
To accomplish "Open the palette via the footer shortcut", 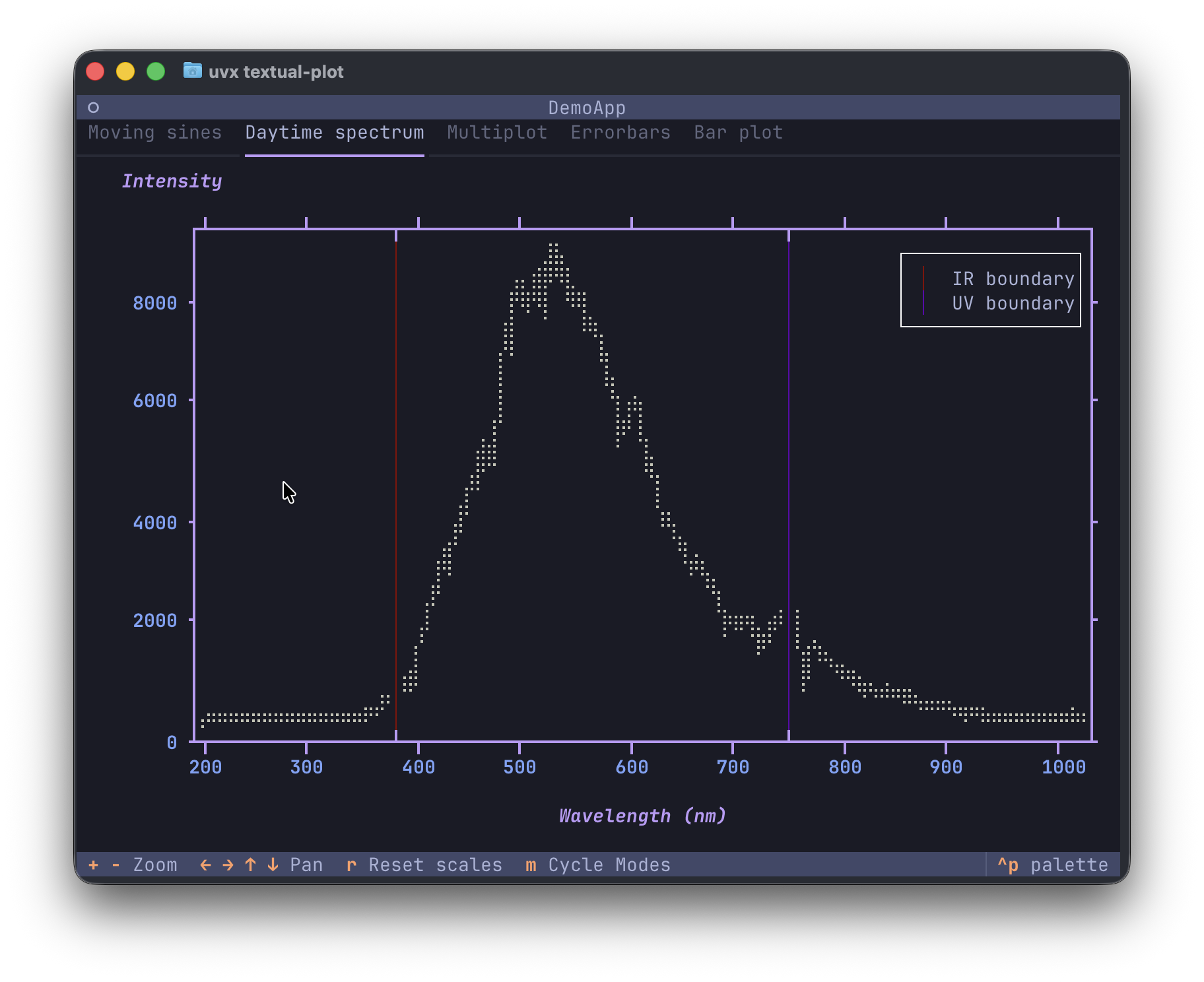I will [1052, 865].
